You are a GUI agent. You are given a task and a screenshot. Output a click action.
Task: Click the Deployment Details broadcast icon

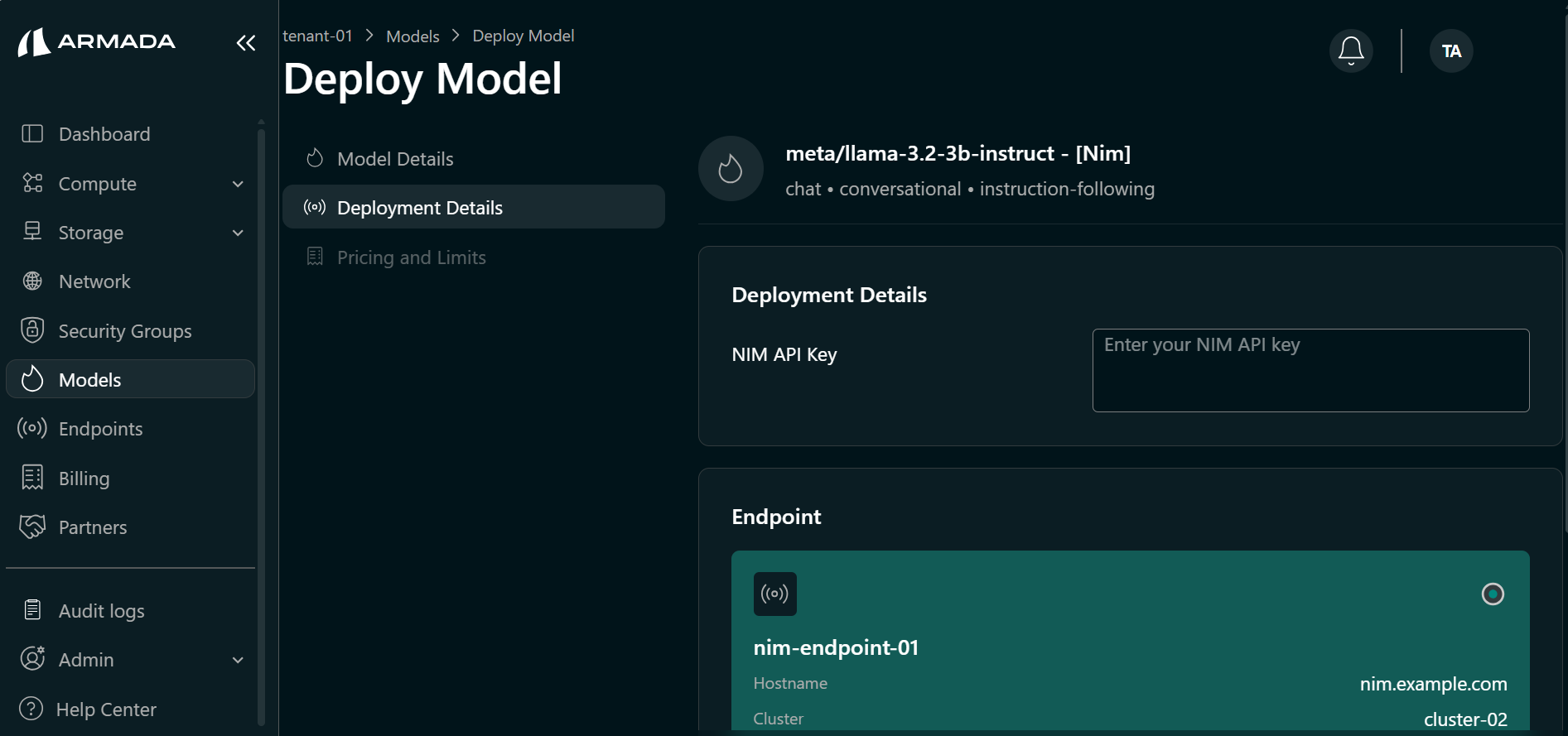pyautogui.click(x=315, y=207)
